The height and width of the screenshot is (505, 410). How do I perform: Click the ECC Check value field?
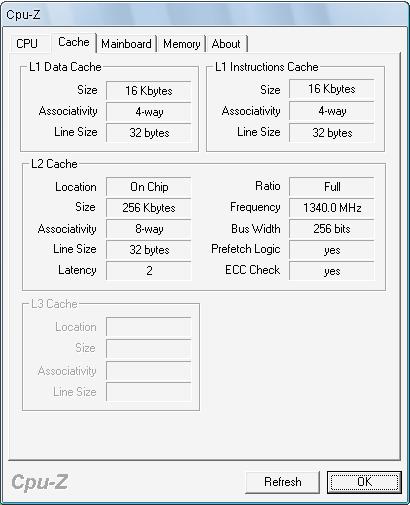tap(332, 271)
